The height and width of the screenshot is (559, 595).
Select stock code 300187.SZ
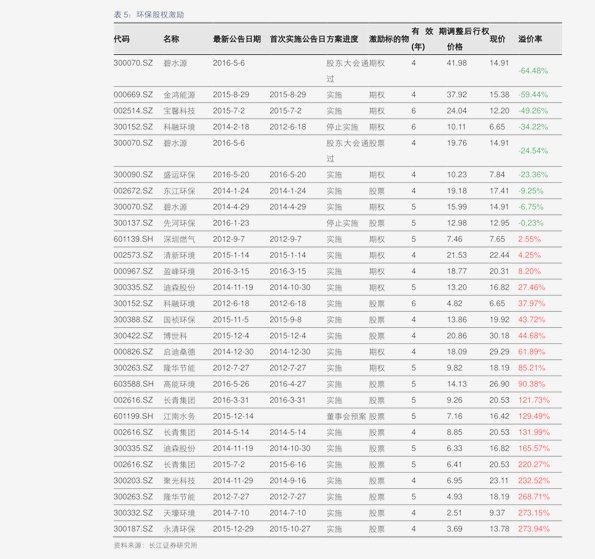[x=133, y=529]
